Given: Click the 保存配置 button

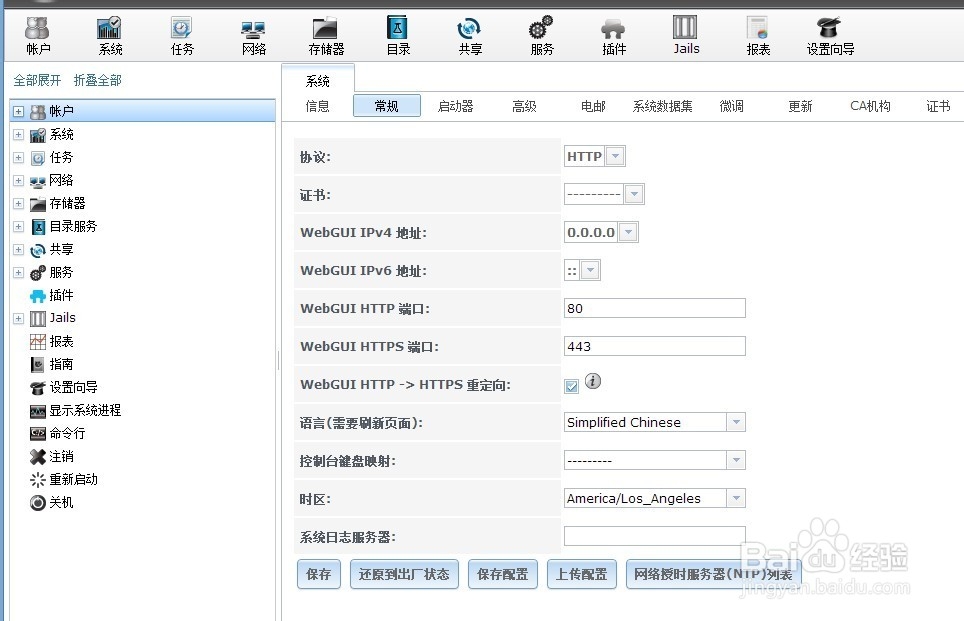Looking at the screenshot, I should coord(502,574).
